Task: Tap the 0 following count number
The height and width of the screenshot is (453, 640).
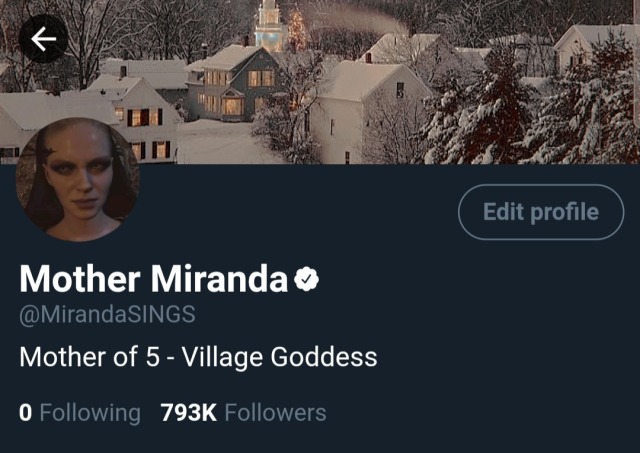Action: [x=25, y=413]
